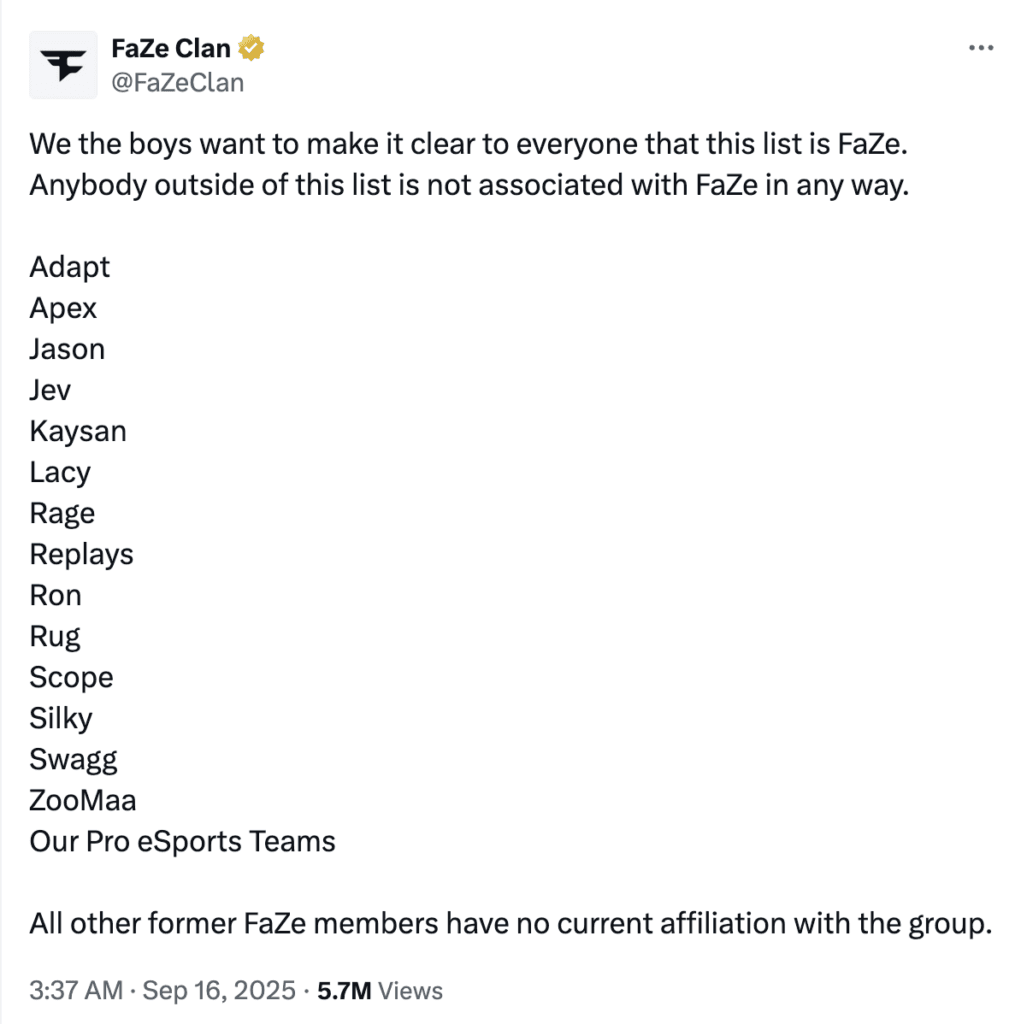Click the closing sentence about former members
This screenshot has width=1021, height=1024.
click(500, 923)
